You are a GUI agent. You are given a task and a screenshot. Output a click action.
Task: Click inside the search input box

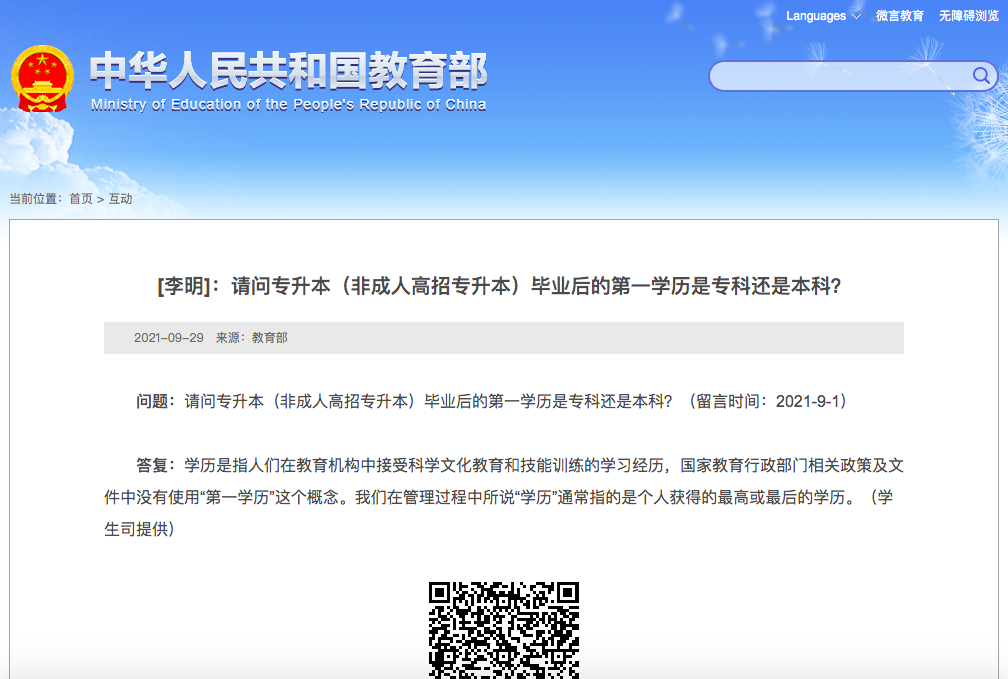840,75
